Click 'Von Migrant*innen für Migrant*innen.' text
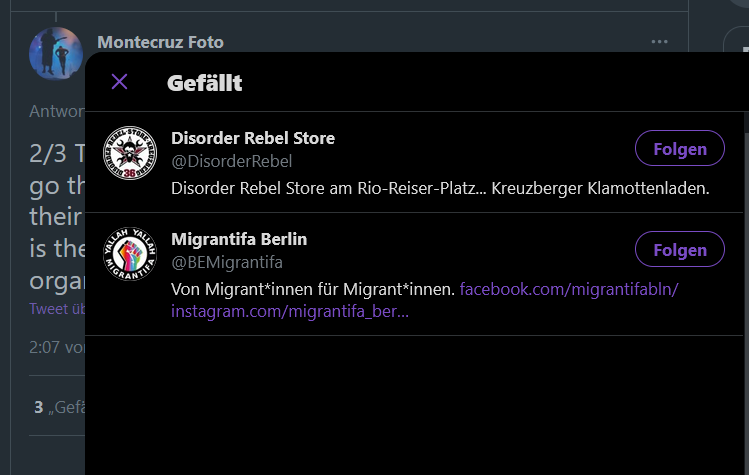 pos(313,289)
